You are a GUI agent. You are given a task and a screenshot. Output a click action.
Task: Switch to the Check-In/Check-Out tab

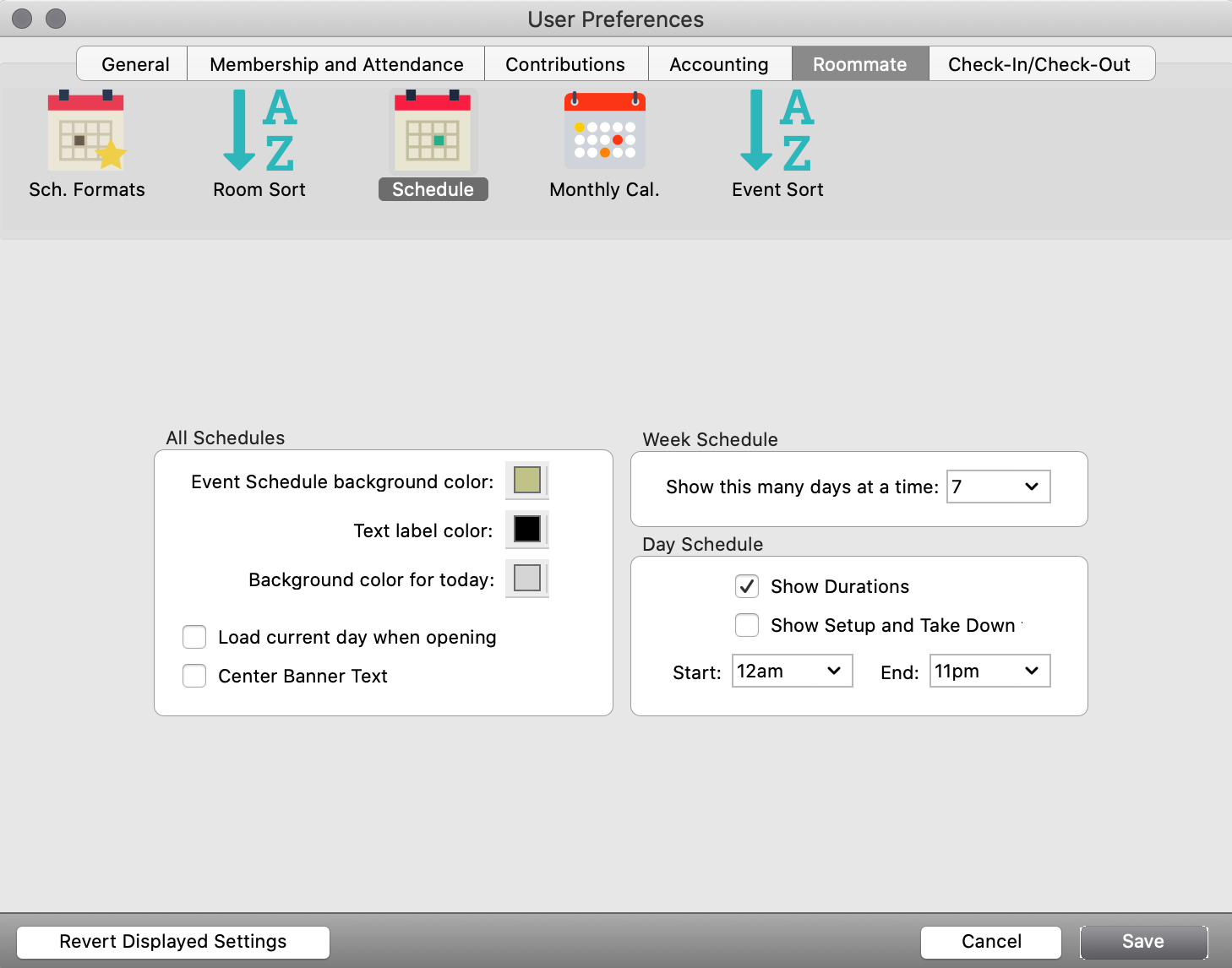(x=1038, y=64)
